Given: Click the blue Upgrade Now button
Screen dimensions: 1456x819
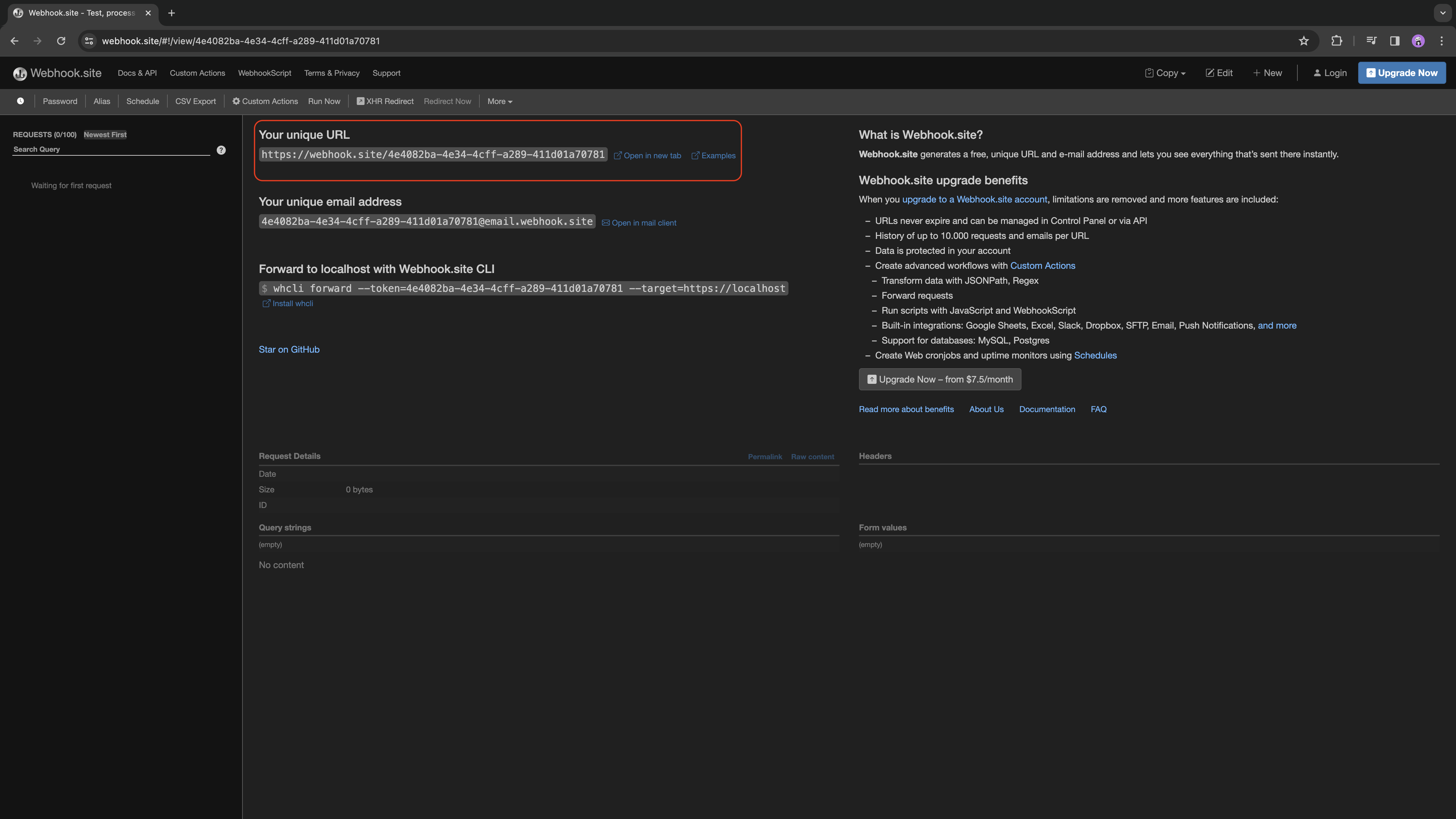Looking at the screenshot, I should [x=1402, y=73].
